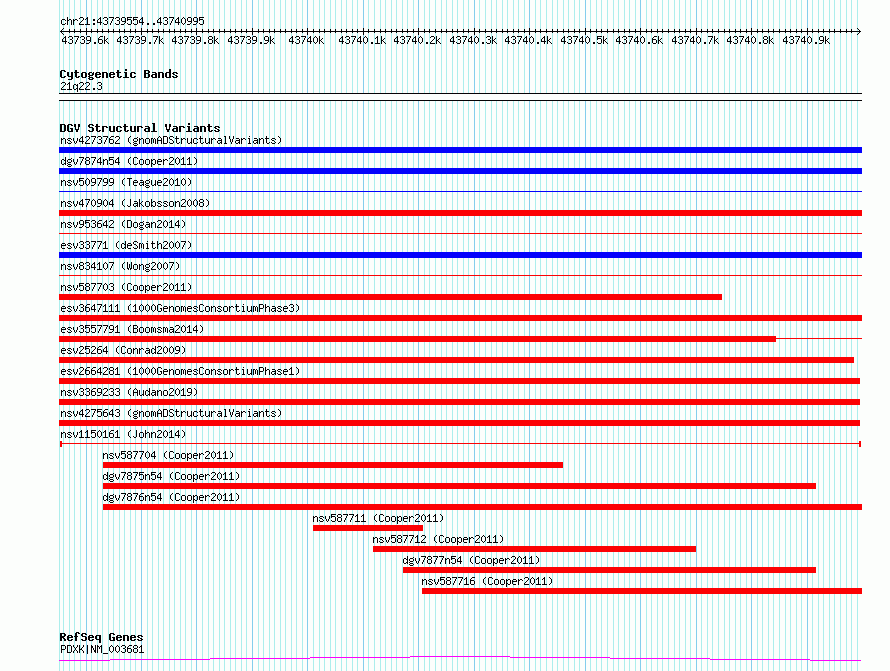Open nsv953642 (Dogan2014) entry
The width and height of the screenshot is (890, 671).
tap(123, 224)
